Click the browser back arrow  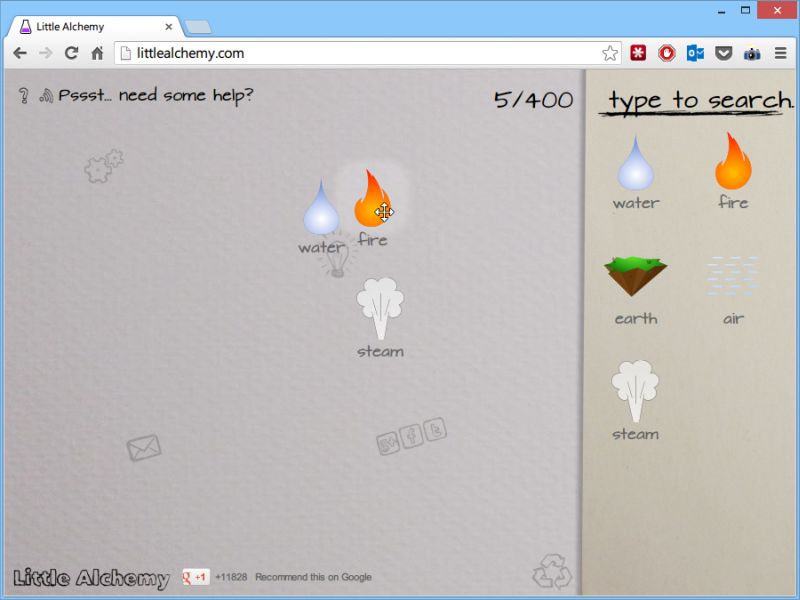pyautogui.click(x=20, y=53)
